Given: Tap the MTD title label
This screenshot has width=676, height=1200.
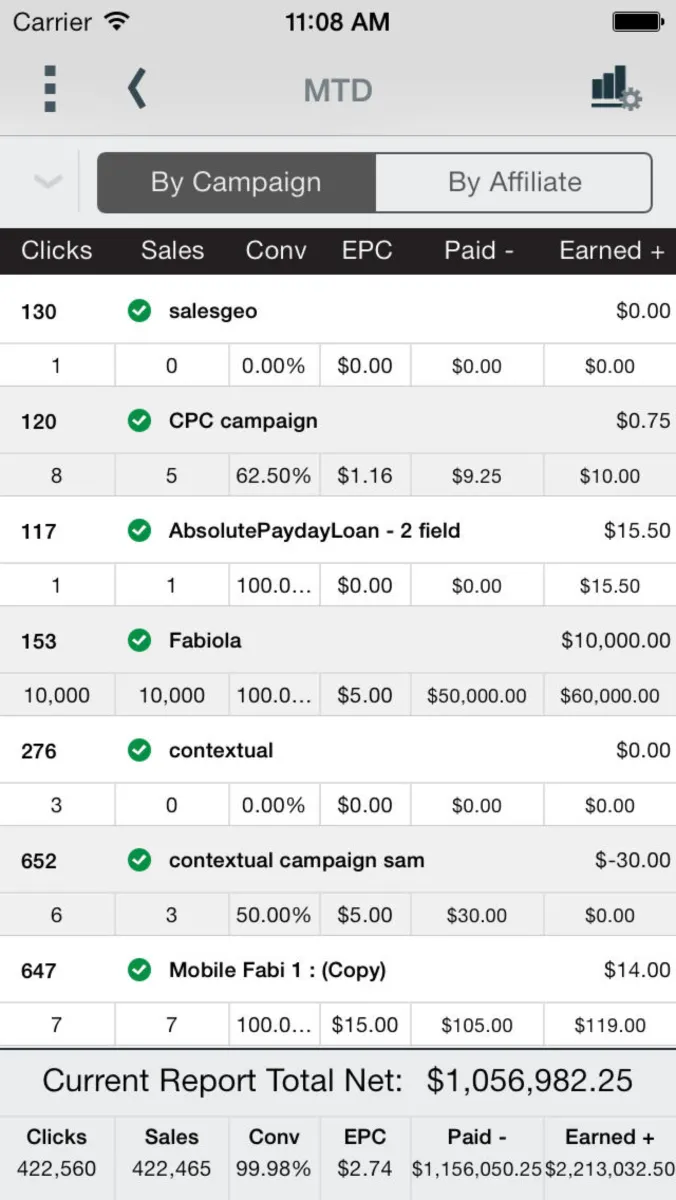Looking at the screenshot, I should click(338, 91).
